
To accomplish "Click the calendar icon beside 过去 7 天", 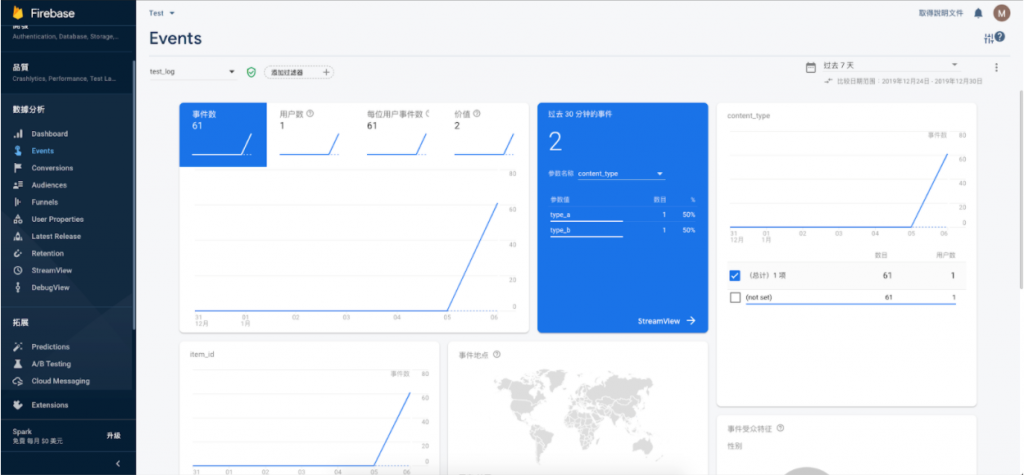I will tap(810, 67).
